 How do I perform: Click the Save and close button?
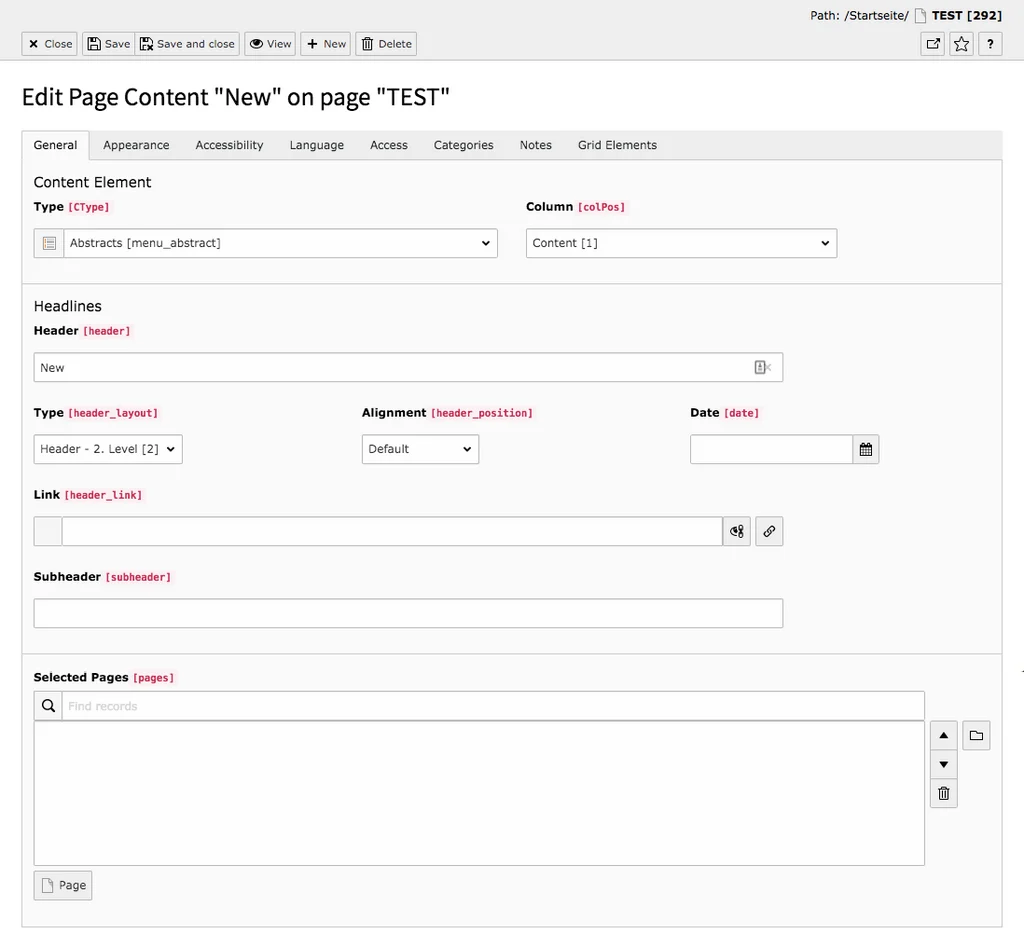[187, 44]
